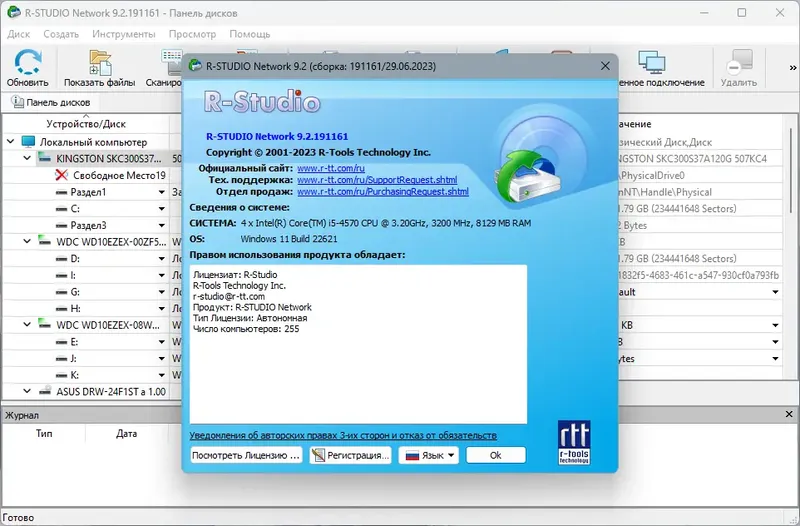Select the Раздел3 partition
Image resolution: width=800 pixels, height=526 pixels.
[x=88, y=226]
